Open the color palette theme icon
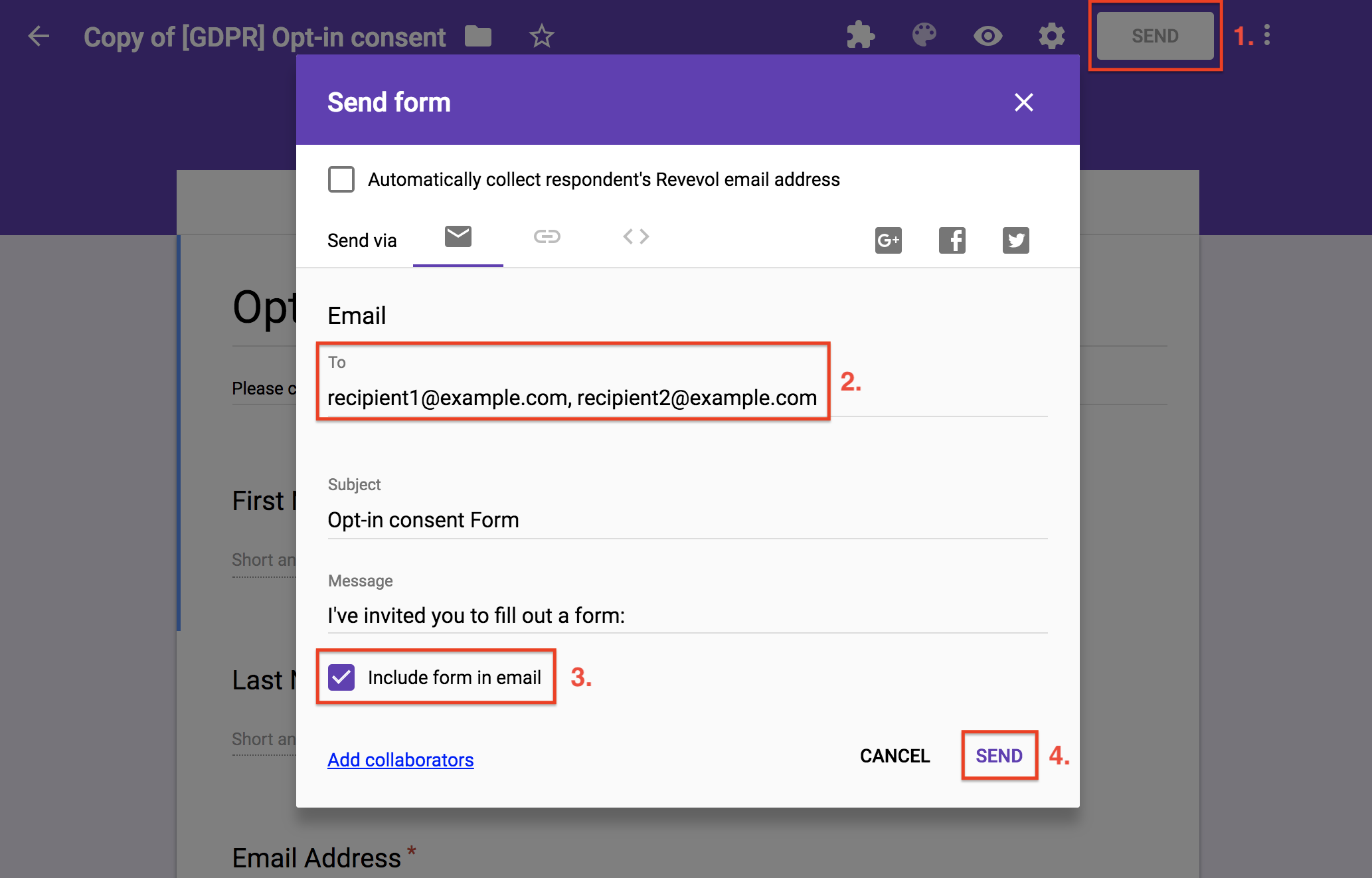Viewport: 1372px width, 878px height. pyautogui.click(x=924, y=36)
